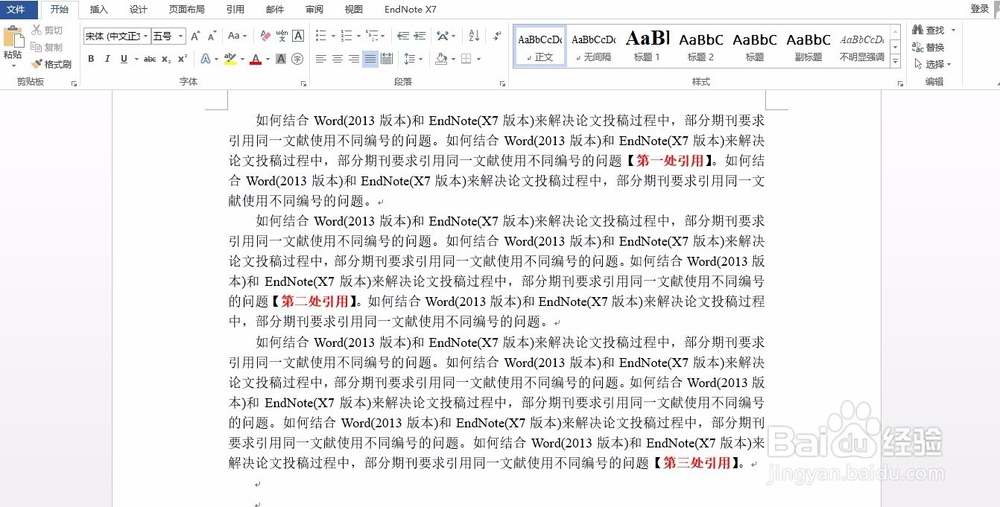
Task: Increase font size with the grow font icon
Action: (x=196, y=36)
